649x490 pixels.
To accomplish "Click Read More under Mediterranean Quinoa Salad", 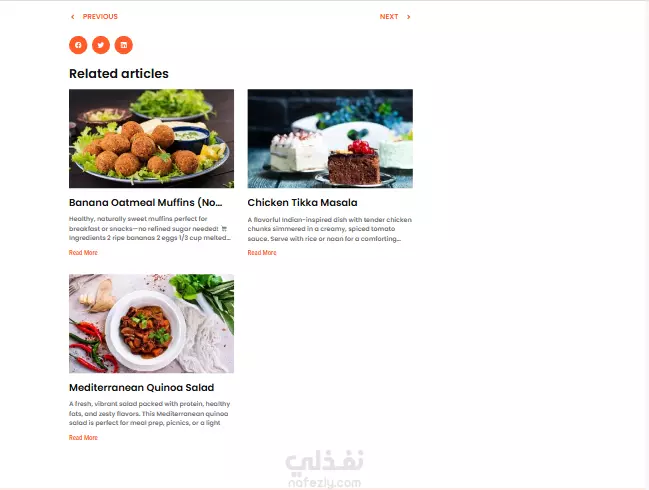I will tap(83, 437).
